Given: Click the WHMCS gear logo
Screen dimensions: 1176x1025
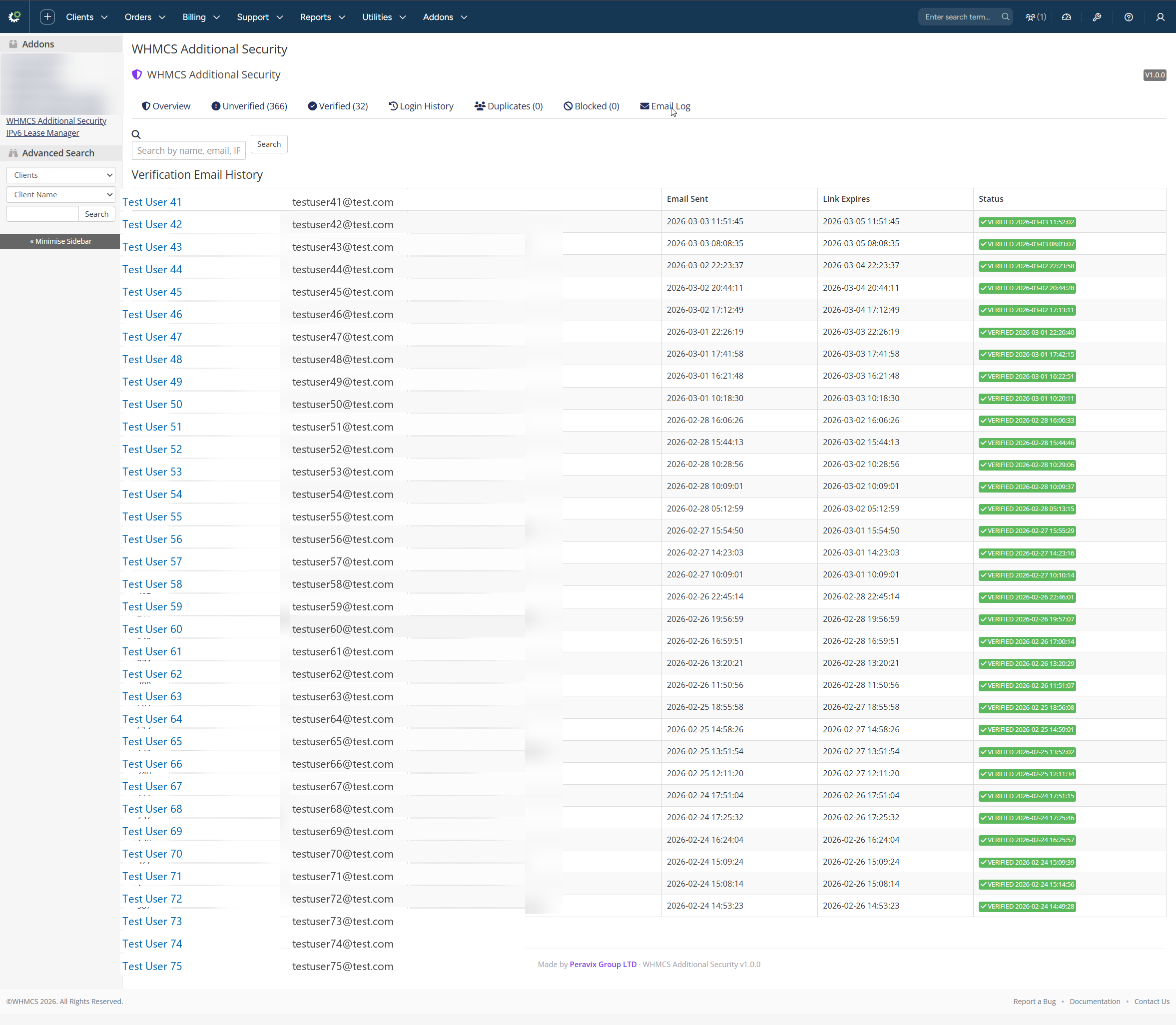Looking at the screenshot, I should pyautogui.click(x=14, y=16).
